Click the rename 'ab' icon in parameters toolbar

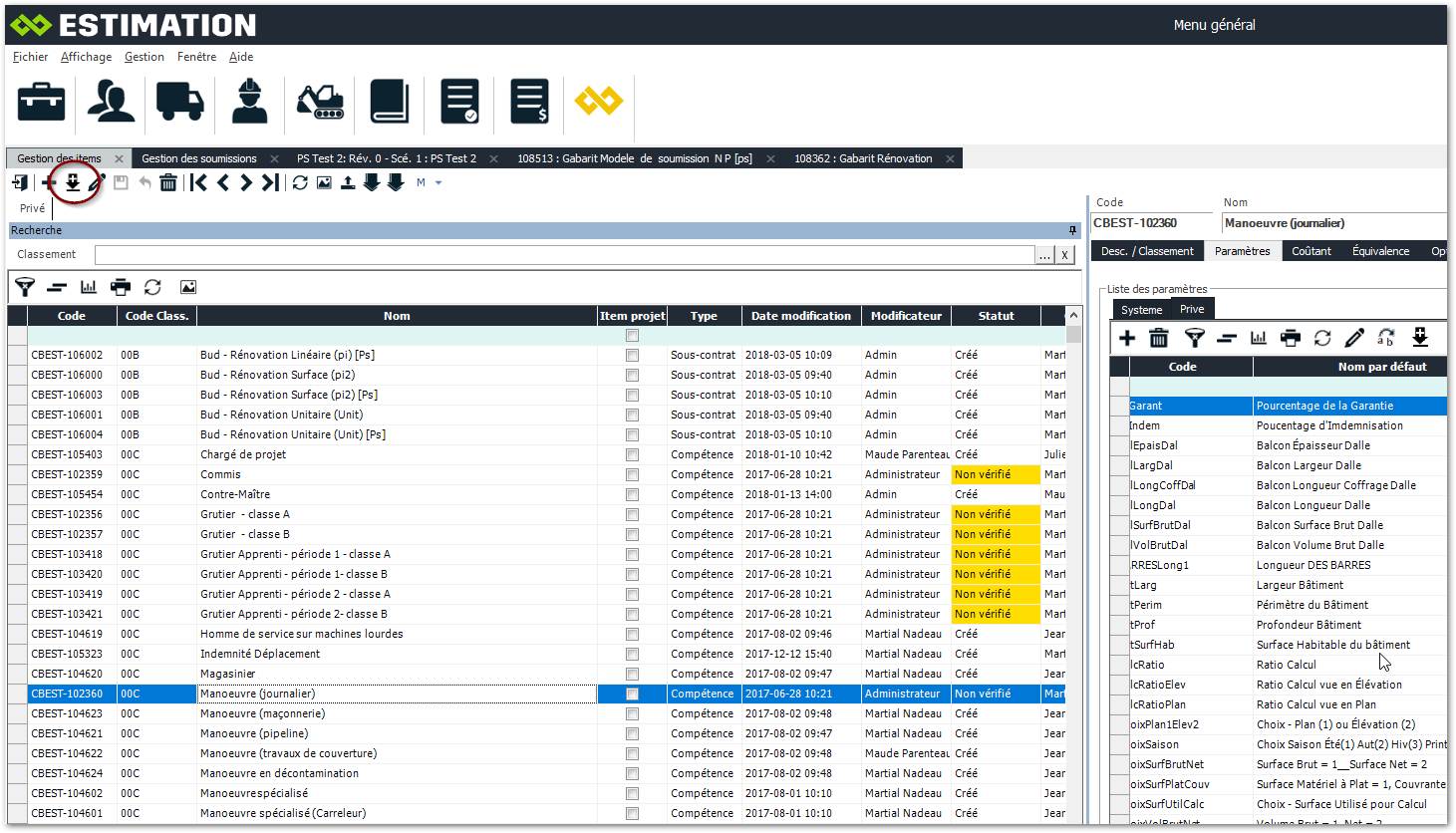[1386, 338]
